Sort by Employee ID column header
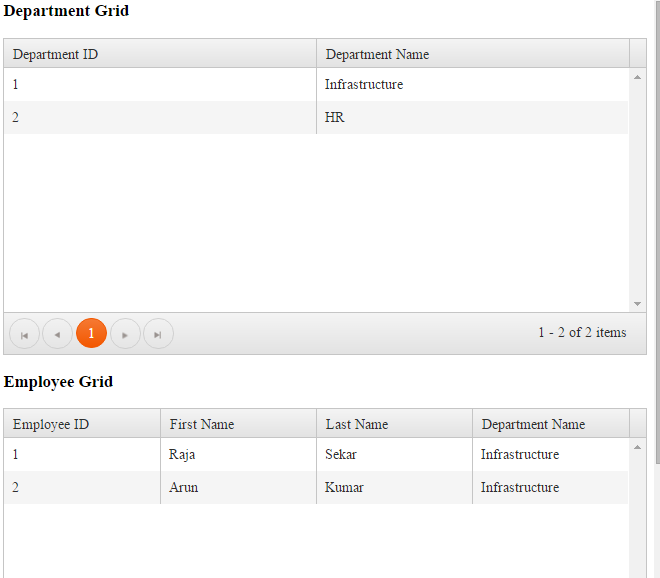660x578 pixels. [x=51, y=424]
